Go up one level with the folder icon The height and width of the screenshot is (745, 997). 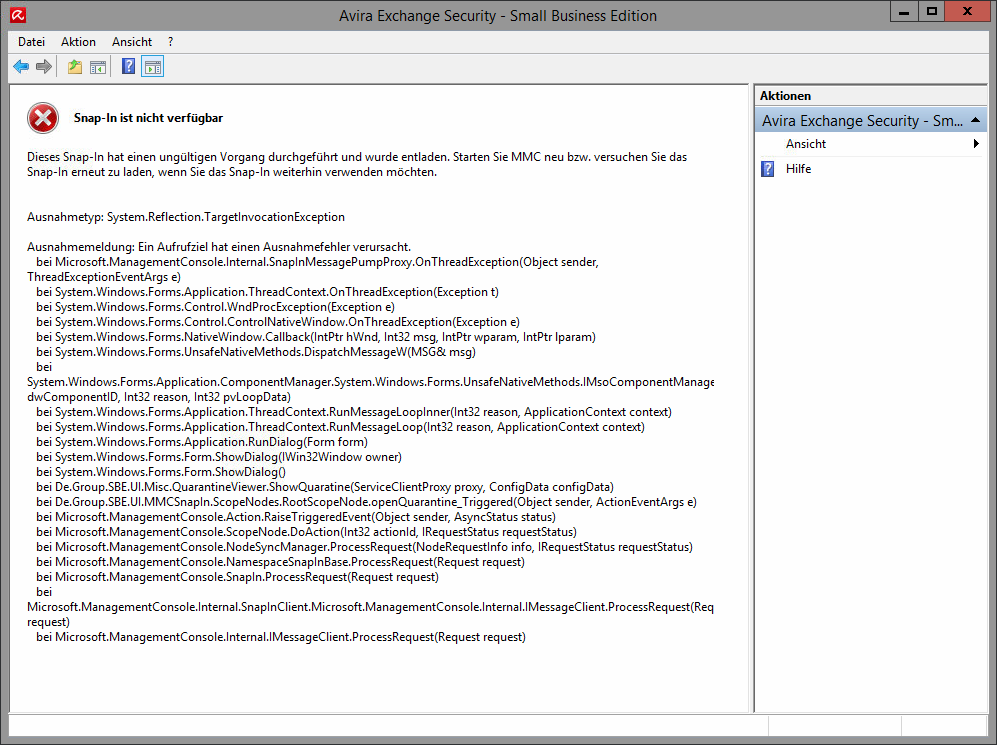75,67
